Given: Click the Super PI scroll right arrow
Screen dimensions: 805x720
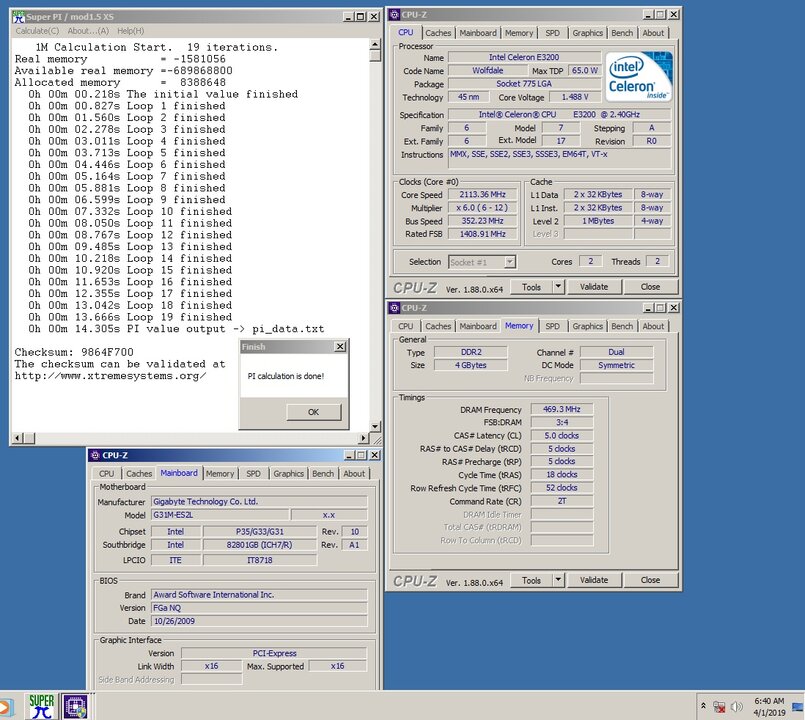Looking at the screenshot, I should pyautogui.click(x=364, y=438).
